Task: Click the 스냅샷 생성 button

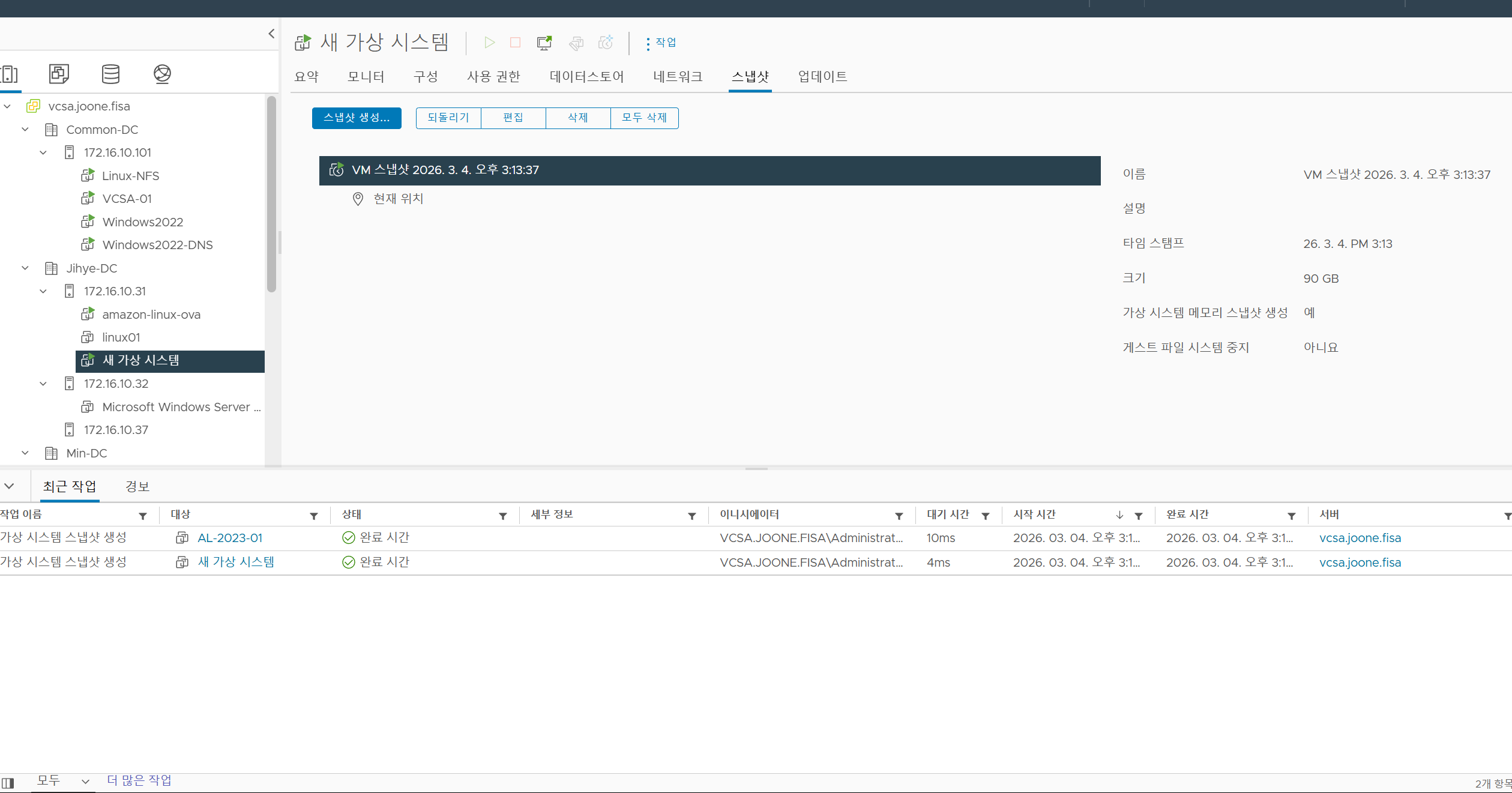Action: point(357,118)
